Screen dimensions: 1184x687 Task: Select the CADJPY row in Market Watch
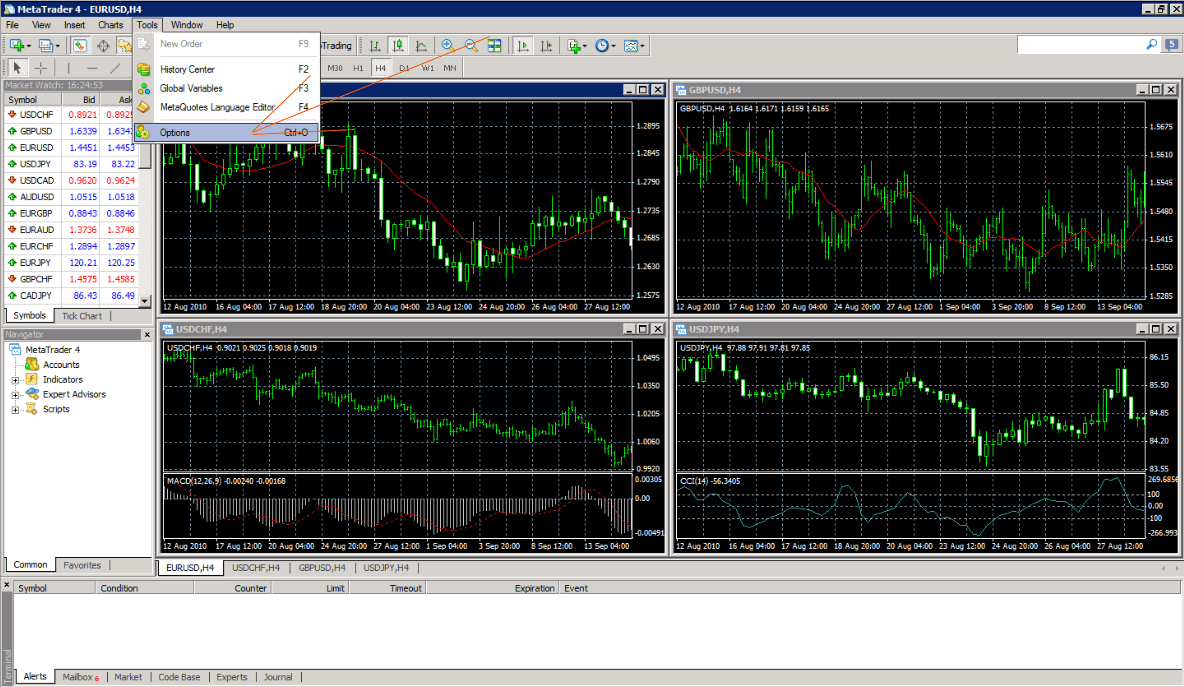pos(72,296)
